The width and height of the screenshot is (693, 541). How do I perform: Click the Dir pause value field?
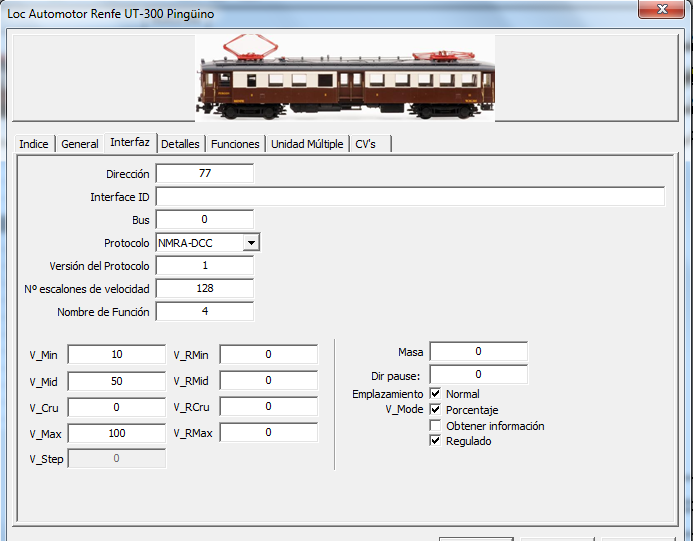(478, 374)
